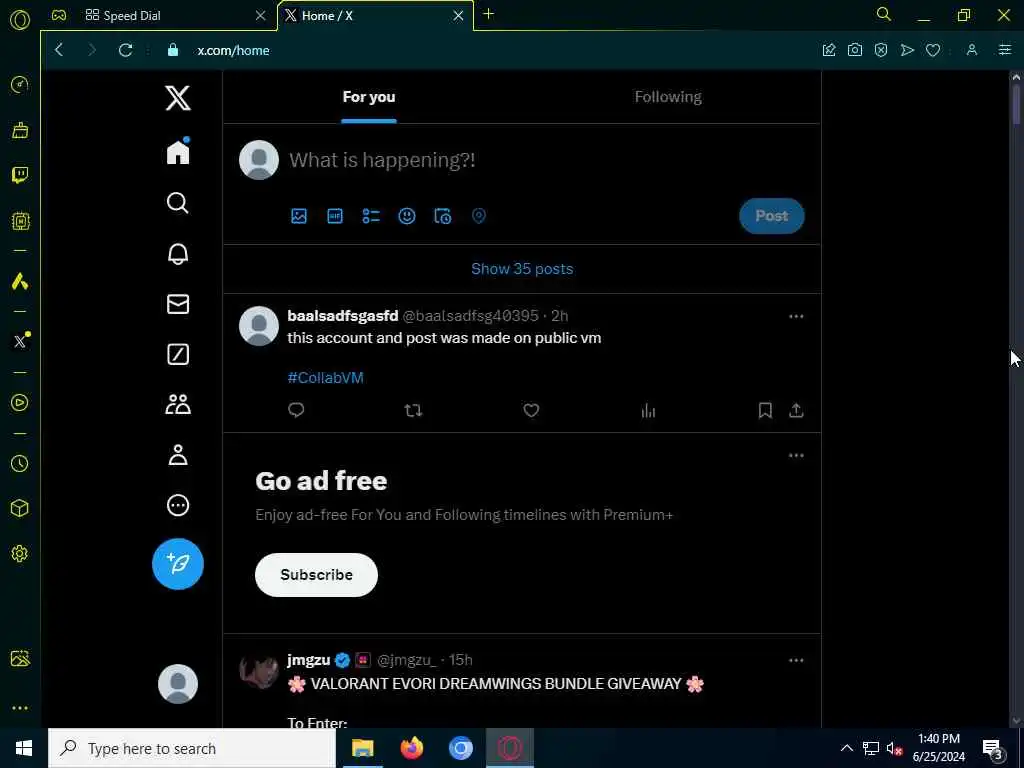Open tab search magnifier icon
Viewport: 1024px width, 768px height.
(883, 14)
